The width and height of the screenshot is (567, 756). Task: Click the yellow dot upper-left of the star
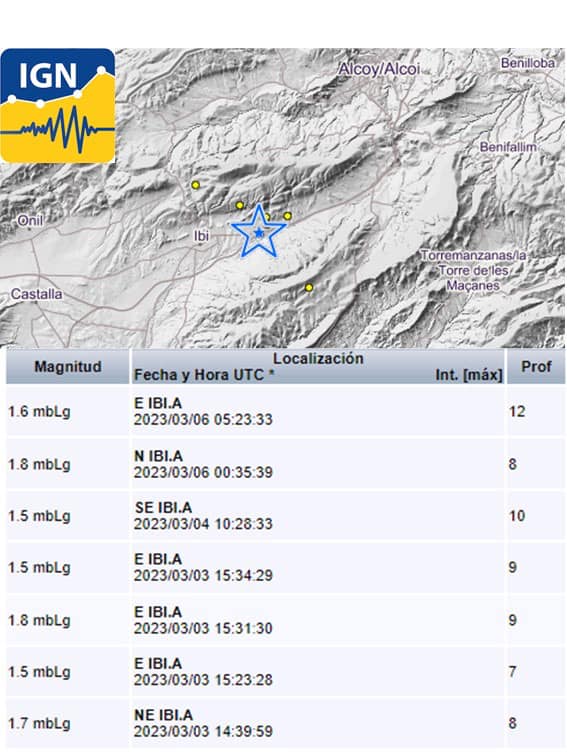click(x=240, y=205)
